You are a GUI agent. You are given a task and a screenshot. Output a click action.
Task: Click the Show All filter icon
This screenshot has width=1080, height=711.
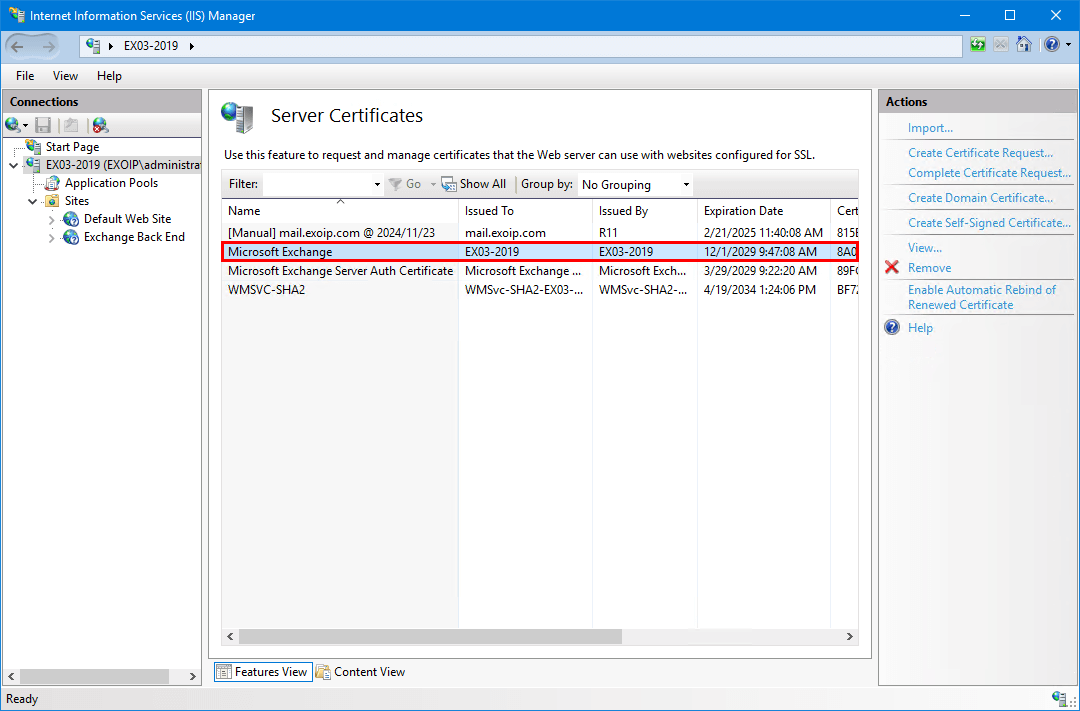pos(449,184)
